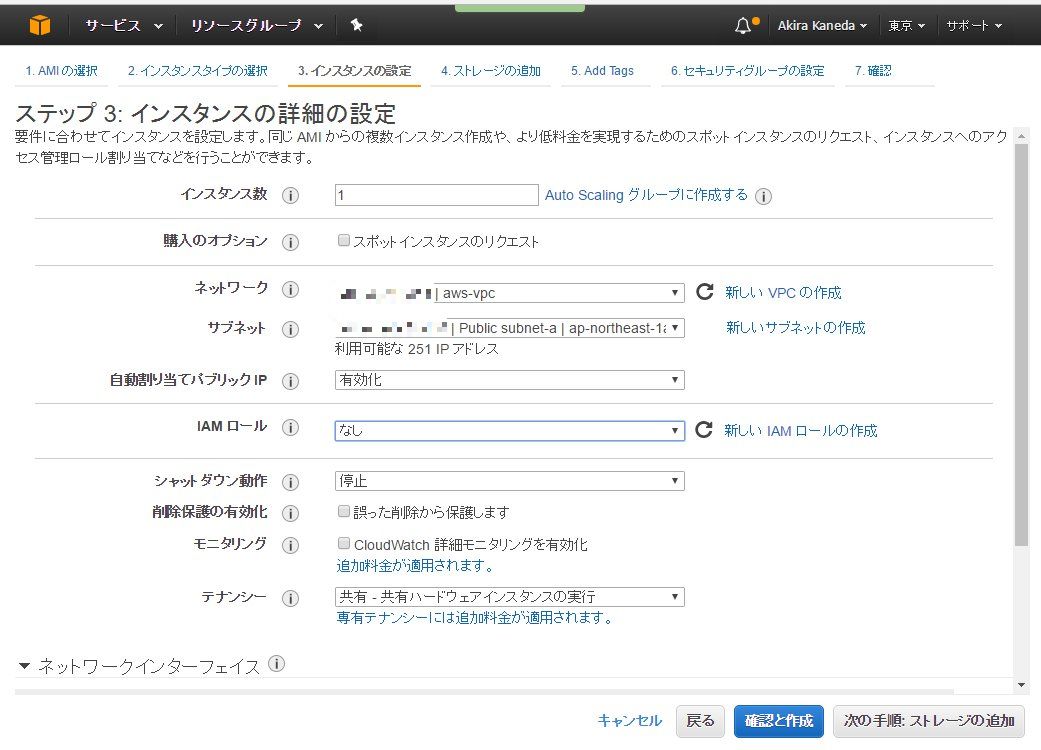Viewport: 1041px width, 750px height.
Task: Click the AWS cube logo icon
Action: pyautogui.click(x=39, y=25)
